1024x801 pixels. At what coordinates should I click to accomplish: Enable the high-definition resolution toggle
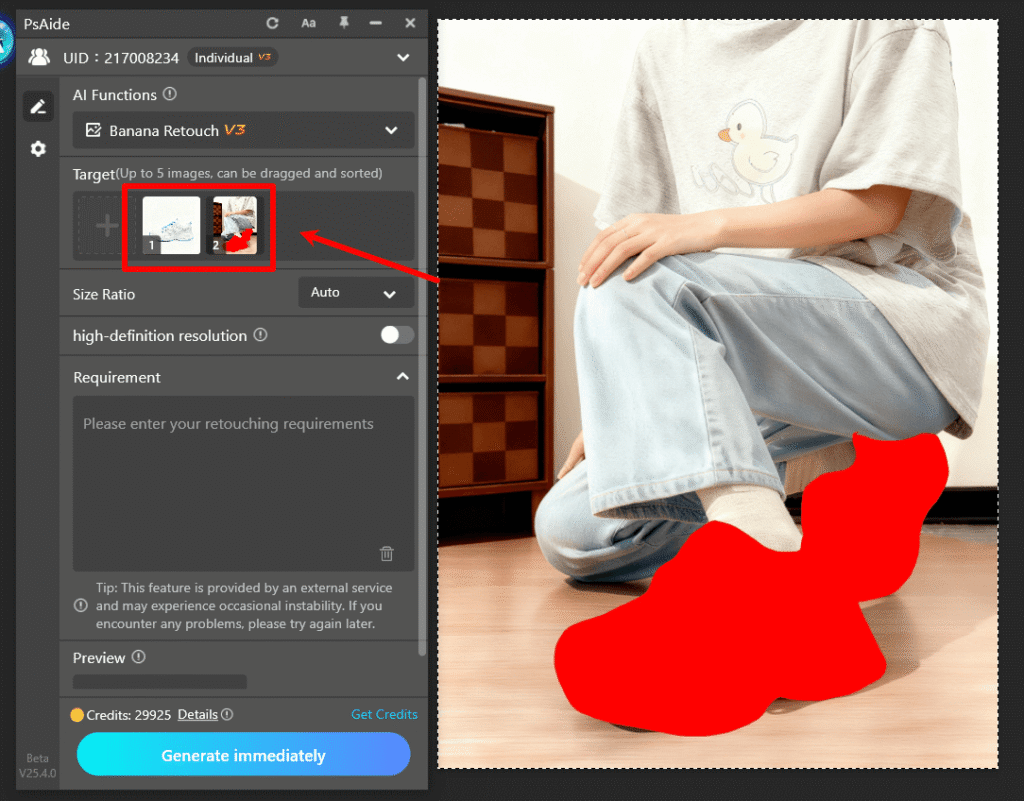(x=395, y=336)
